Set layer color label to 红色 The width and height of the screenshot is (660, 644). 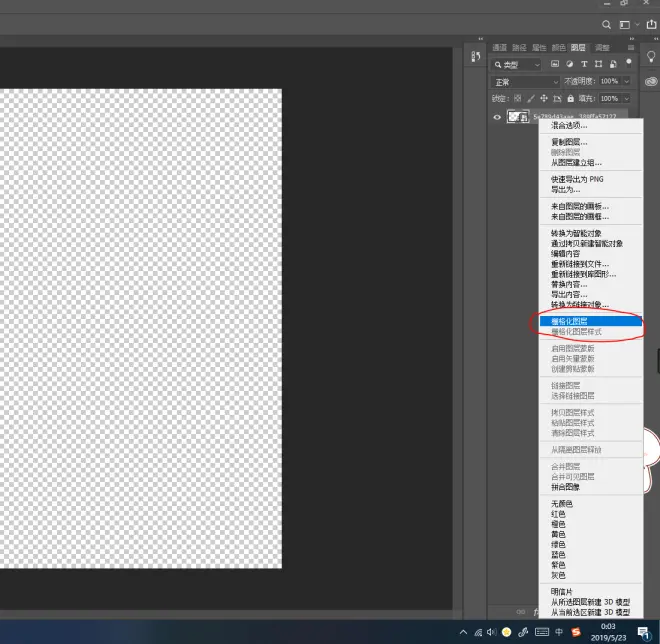(591, 514)
